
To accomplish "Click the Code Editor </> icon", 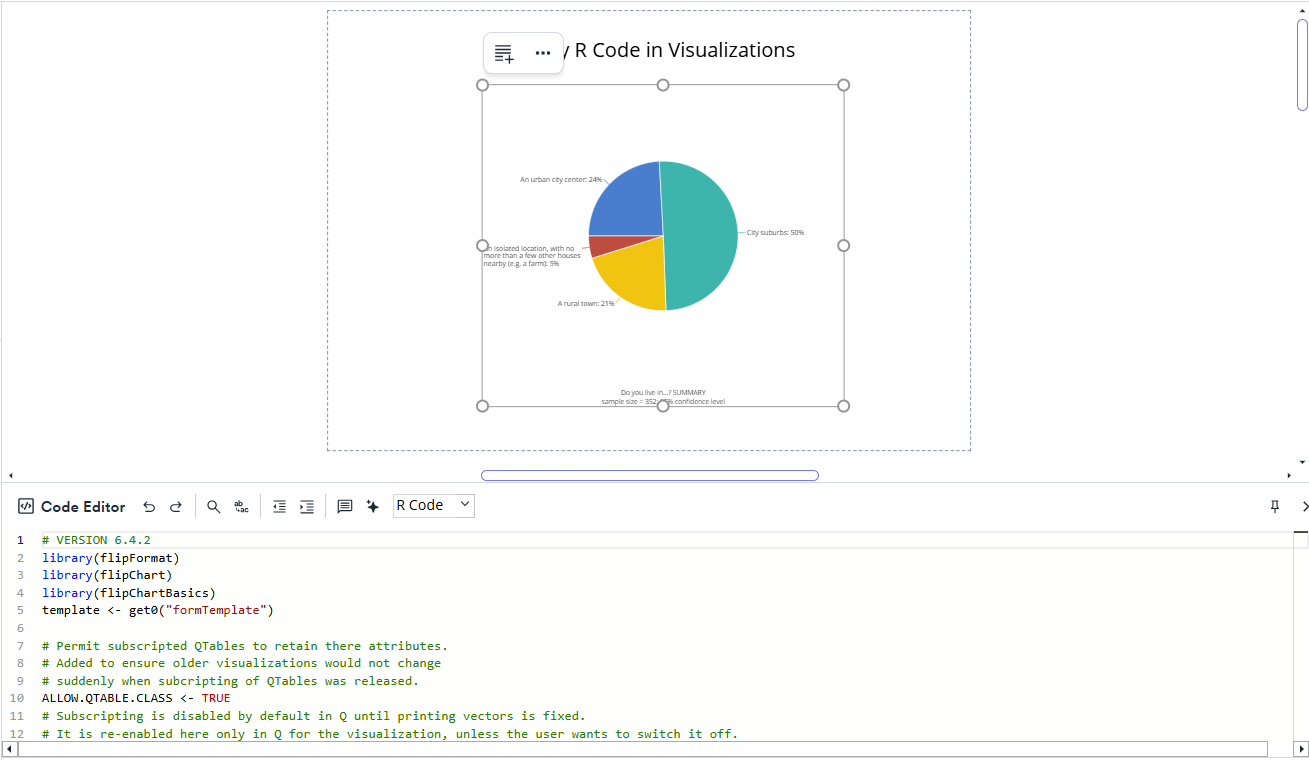I will point(26,506).
